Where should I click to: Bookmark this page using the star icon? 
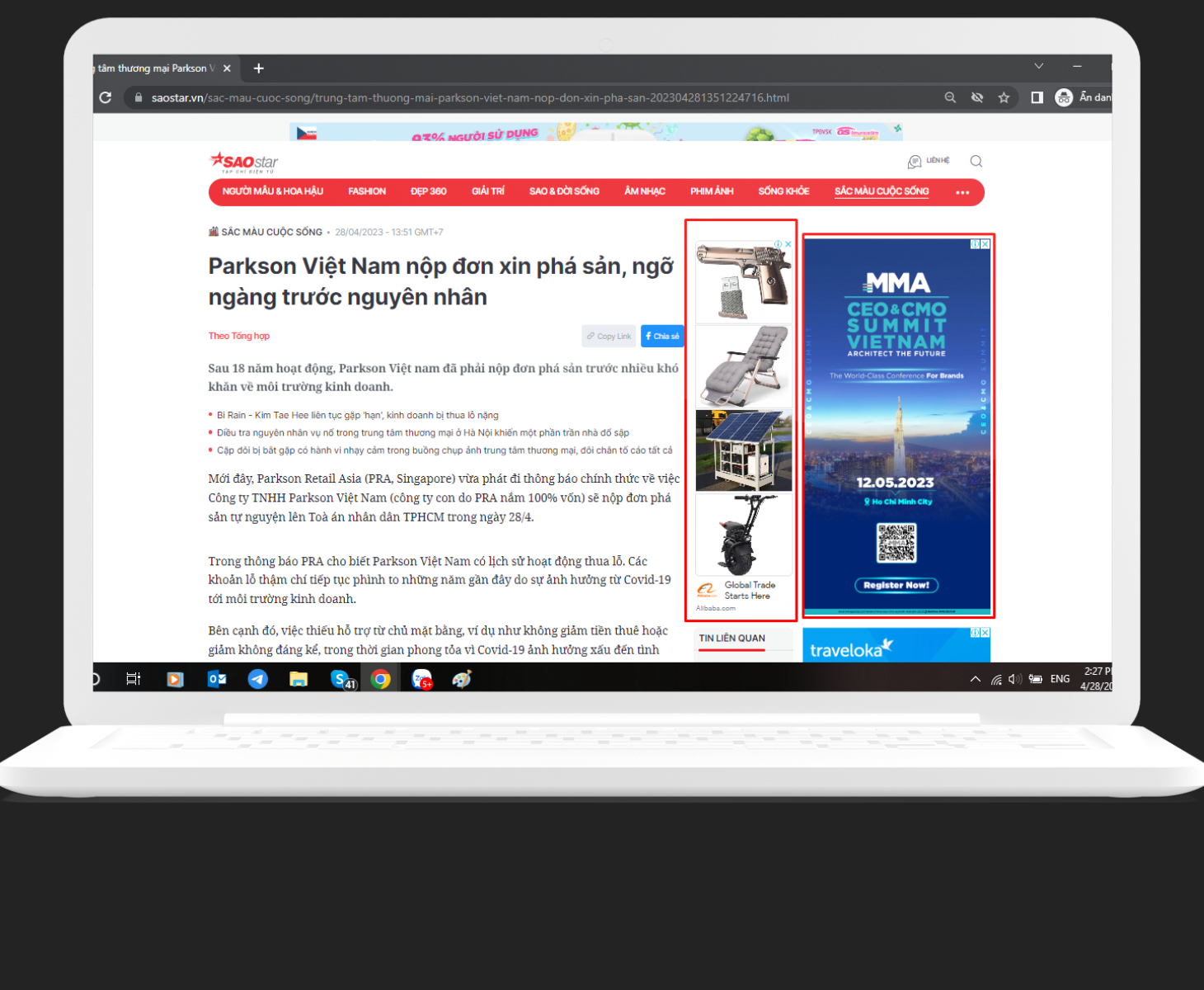pos(1004,97)
